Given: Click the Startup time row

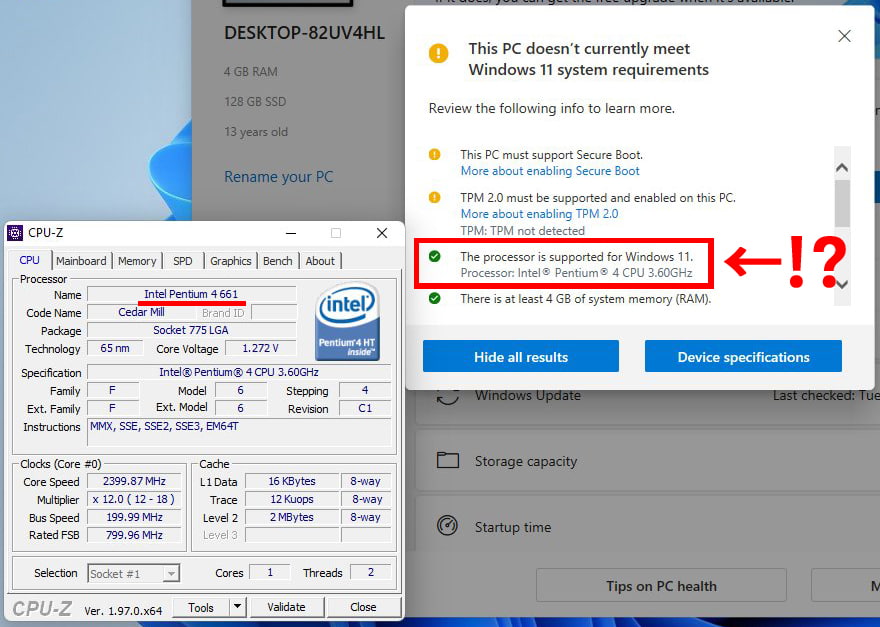Looking at the screenshot, I should 648,527.
